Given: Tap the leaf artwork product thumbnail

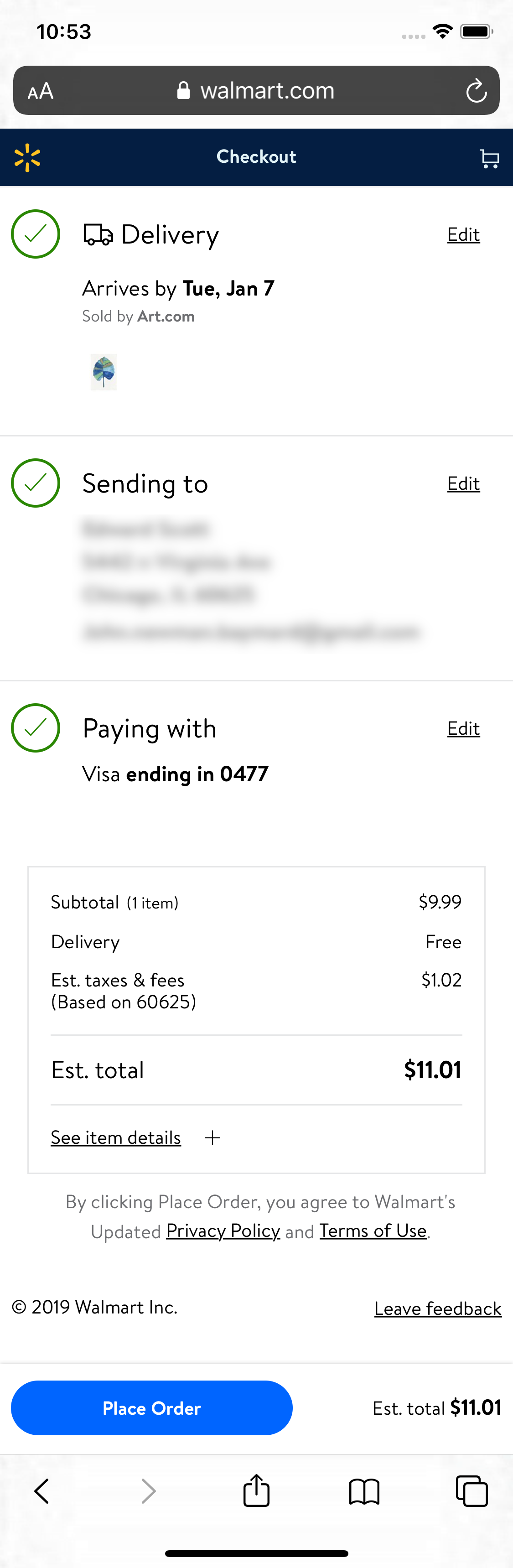Looking at the screenshot, I should click(x=104, y=371).
